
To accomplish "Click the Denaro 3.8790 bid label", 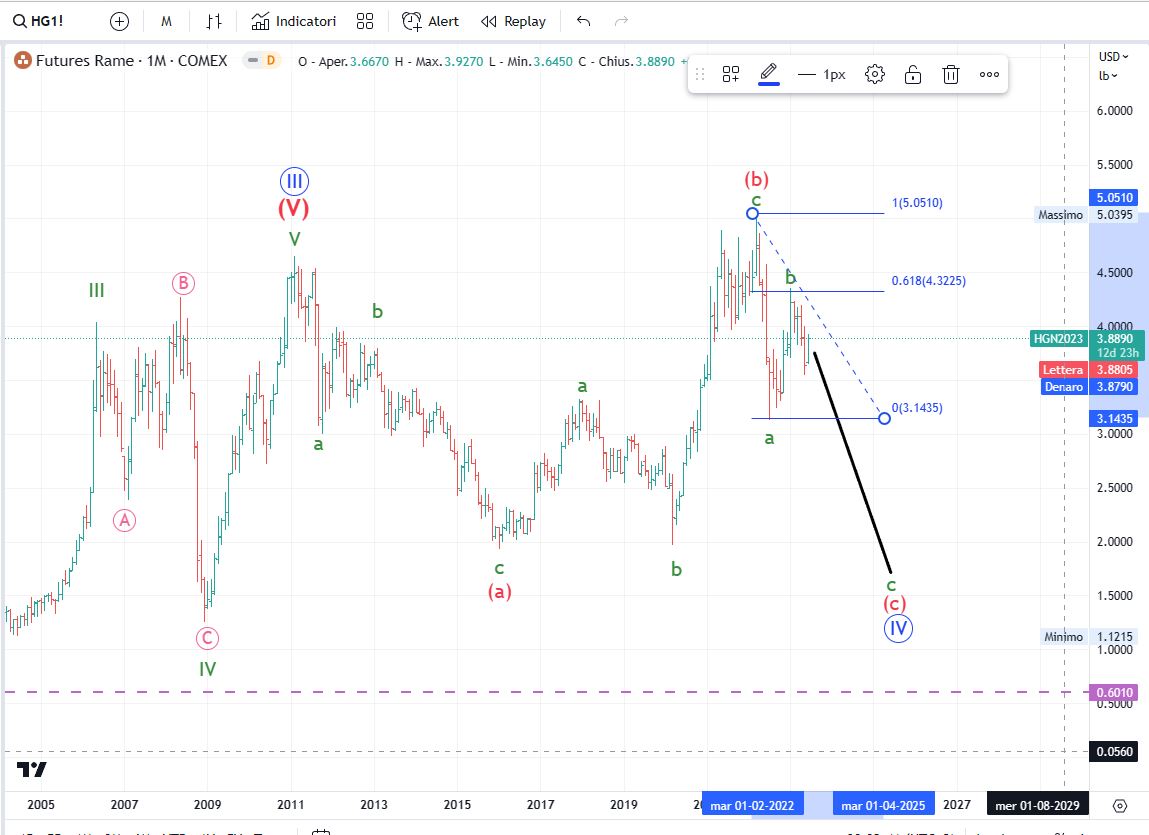I will [x=1089, y=386].
